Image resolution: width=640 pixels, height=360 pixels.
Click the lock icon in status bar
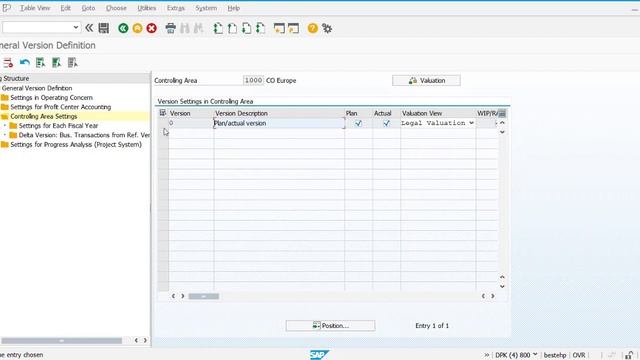tap(629, 355)
